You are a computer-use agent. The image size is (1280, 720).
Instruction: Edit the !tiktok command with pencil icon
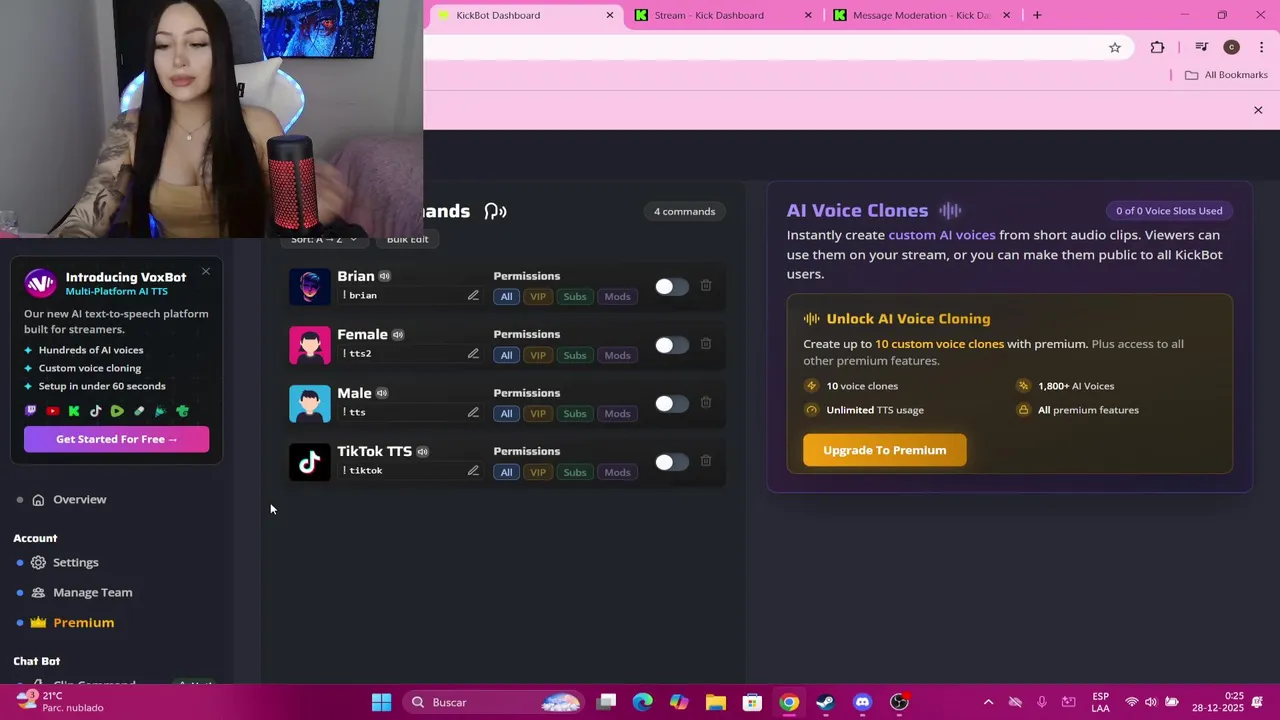473,471
